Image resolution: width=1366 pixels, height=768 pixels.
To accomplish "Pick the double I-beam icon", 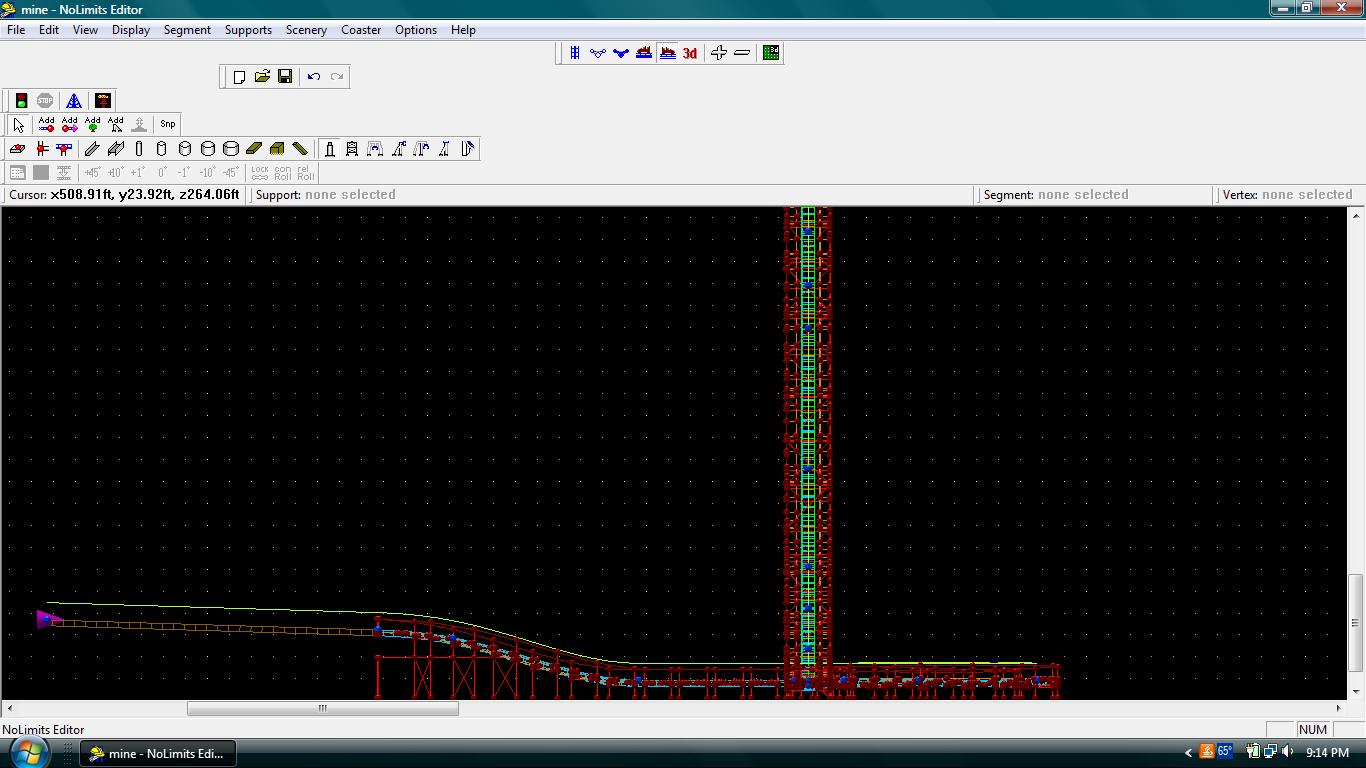I will point(116,149).
